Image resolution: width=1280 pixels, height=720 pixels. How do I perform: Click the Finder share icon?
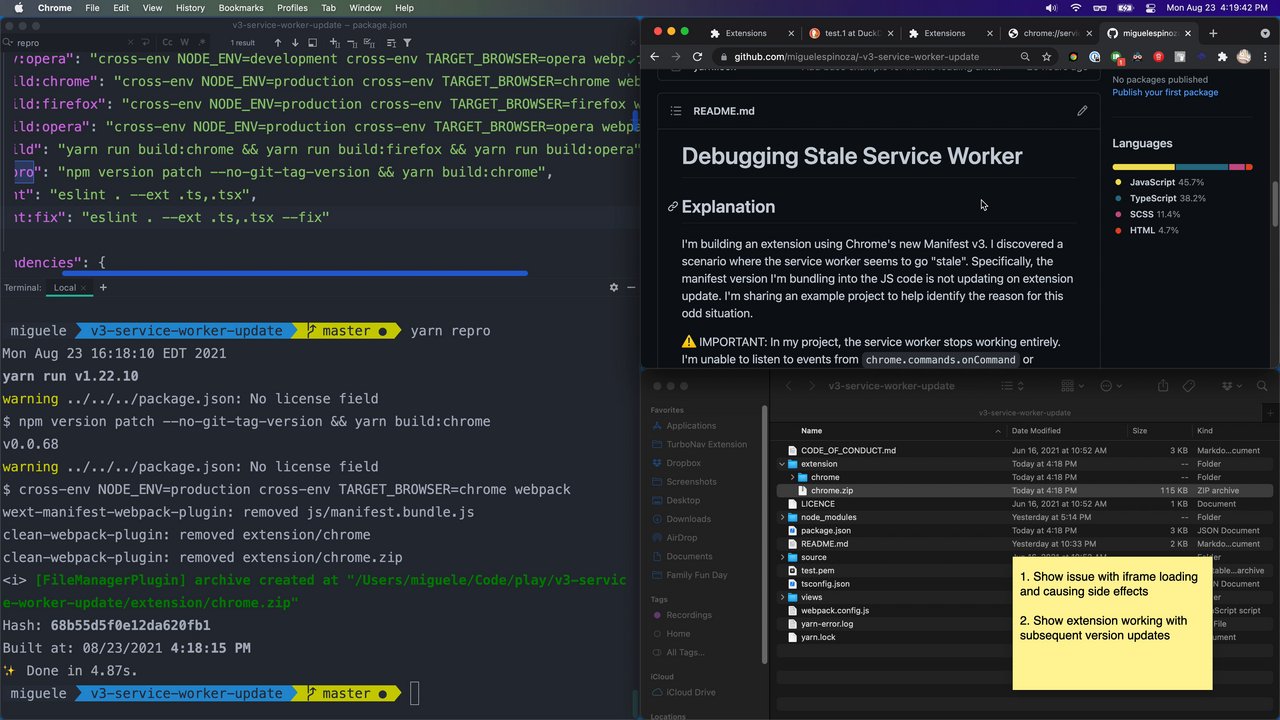tap(1163, 386)
